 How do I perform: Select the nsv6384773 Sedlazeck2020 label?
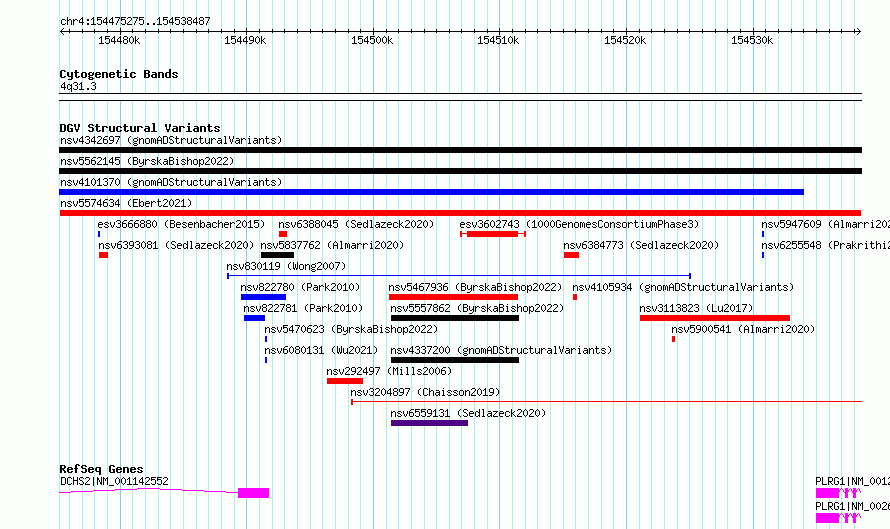pyautogui.click(x=641, y=245)
